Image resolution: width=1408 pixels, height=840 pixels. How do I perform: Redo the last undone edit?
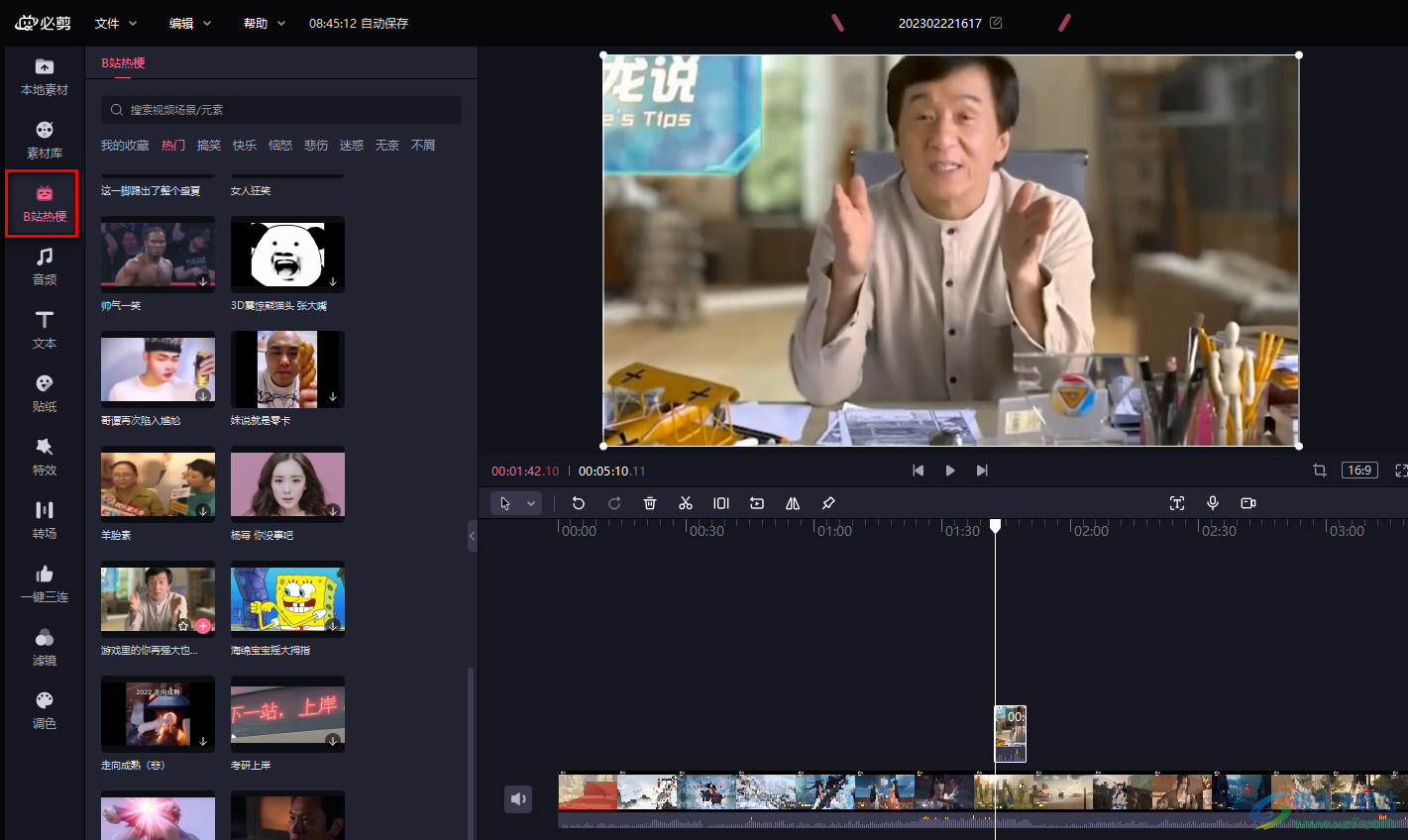click(614, 503)
